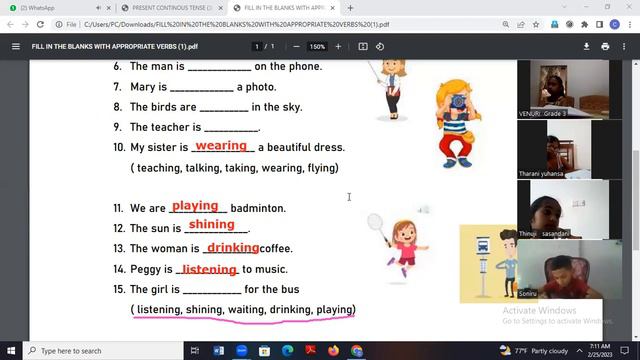
Task: Click the site info icon before File
Action: (x=59, y=24)
